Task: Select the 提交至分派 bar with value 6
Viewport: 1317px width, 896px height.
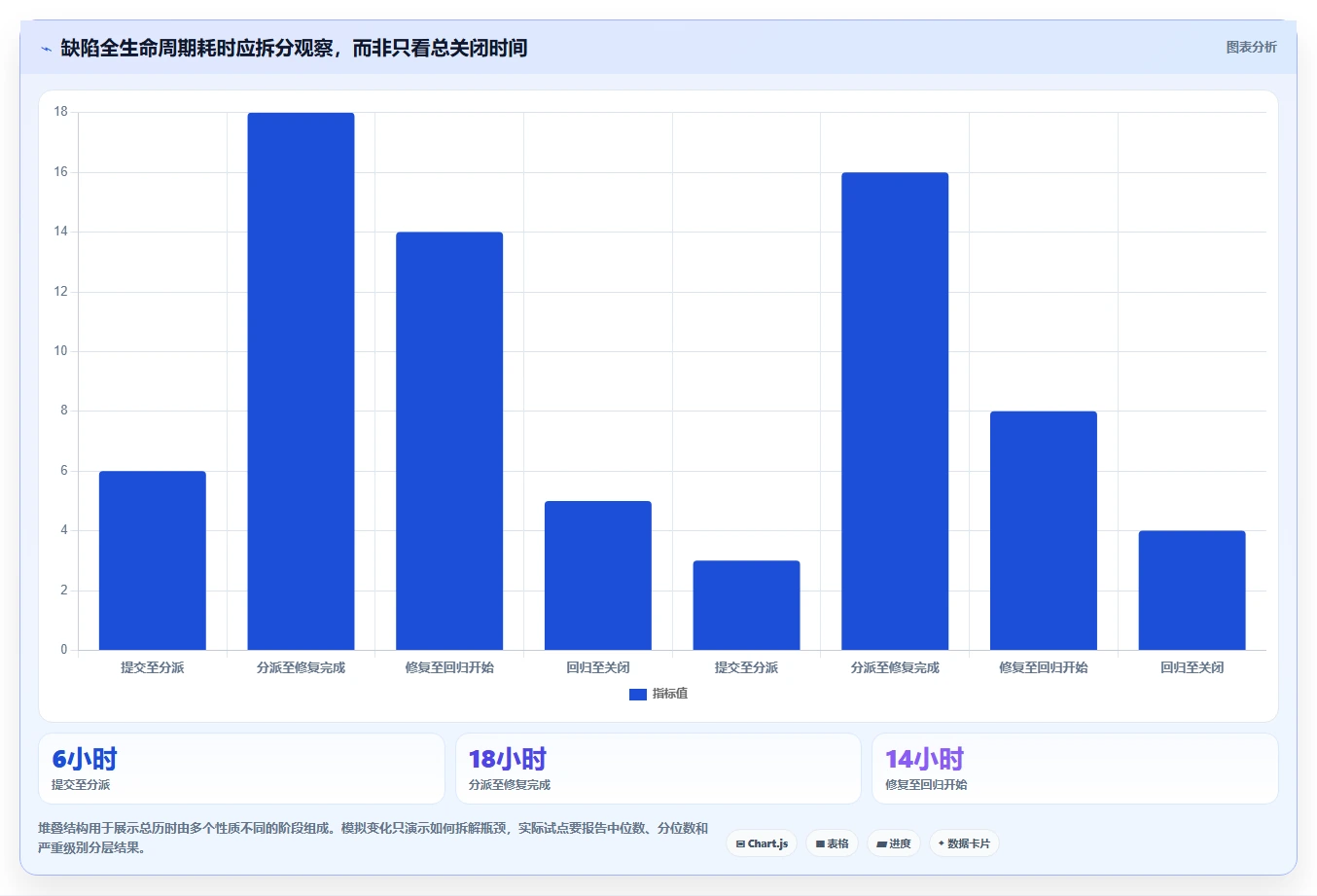Action: [153, 560]
